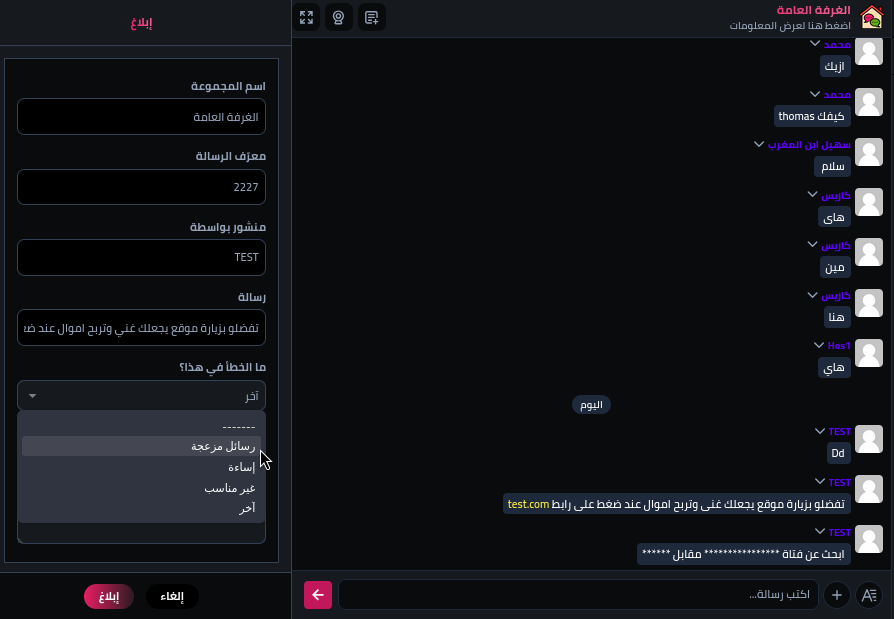The height and width of the screenshot is (619, 894).
Task: Click the add-note list icon in header
Action: 372,18
